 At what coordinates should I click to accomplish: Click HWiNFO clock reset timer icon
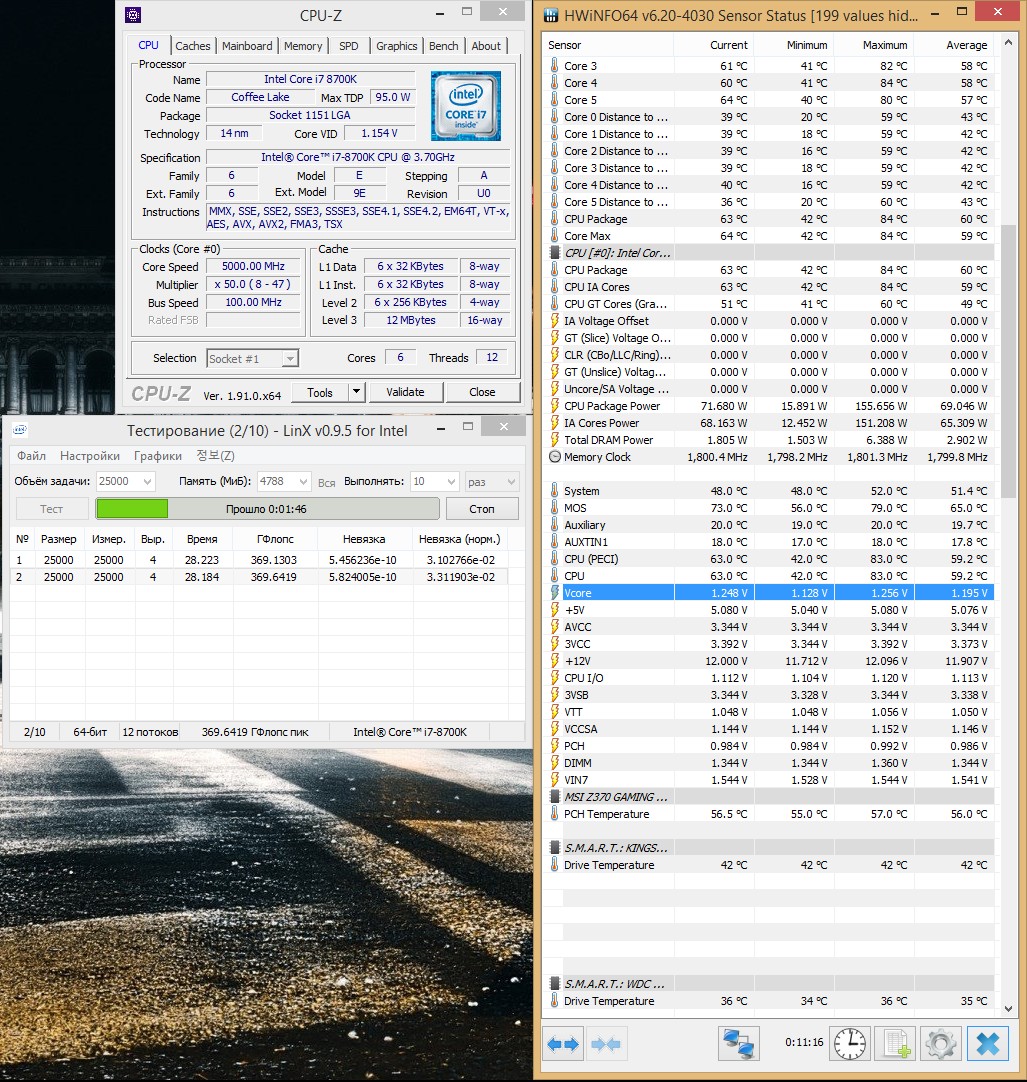pos(850,1043)
